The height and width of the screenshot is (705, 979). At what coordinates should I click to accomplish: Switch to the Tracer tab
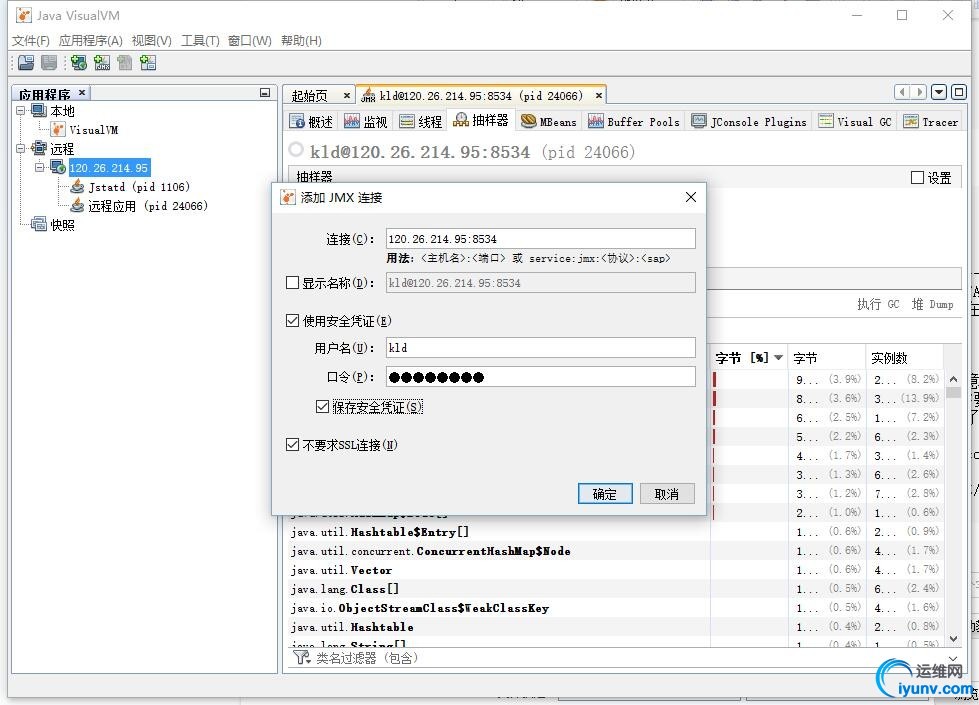pos(931,121)
